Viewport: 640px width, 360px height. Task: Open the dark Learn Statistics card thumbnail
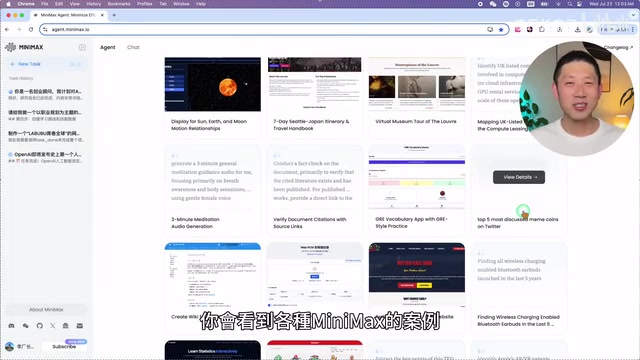point(213,350)
